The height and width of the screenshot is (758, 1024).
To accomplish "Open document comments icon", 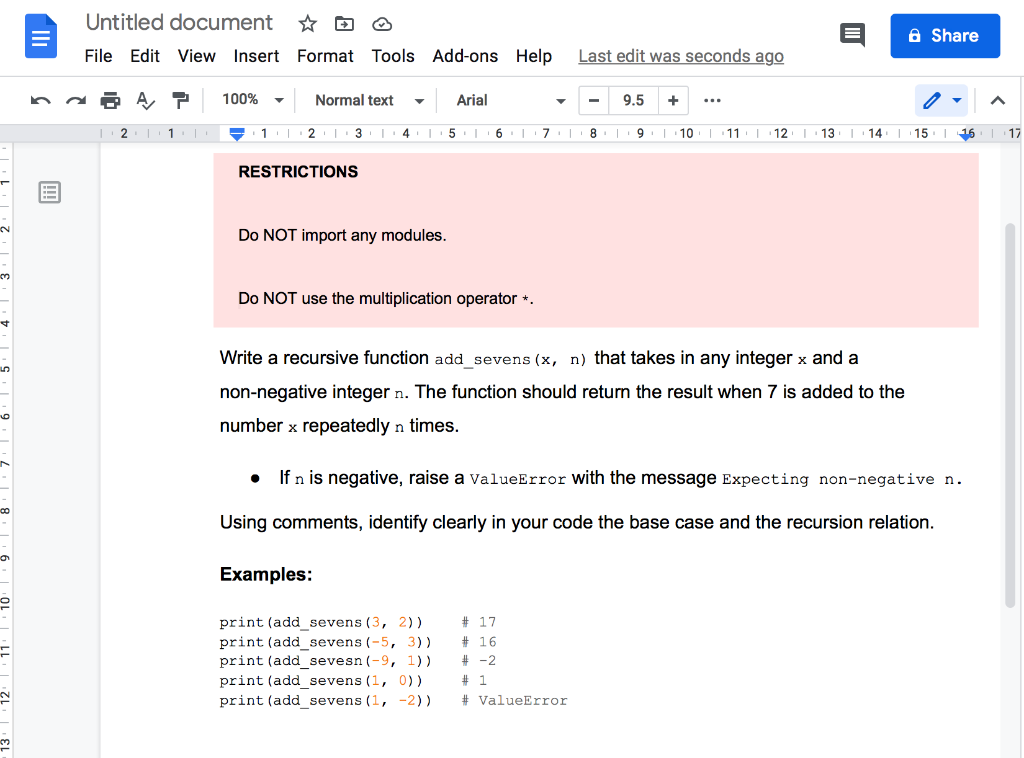I will (852, 34).
